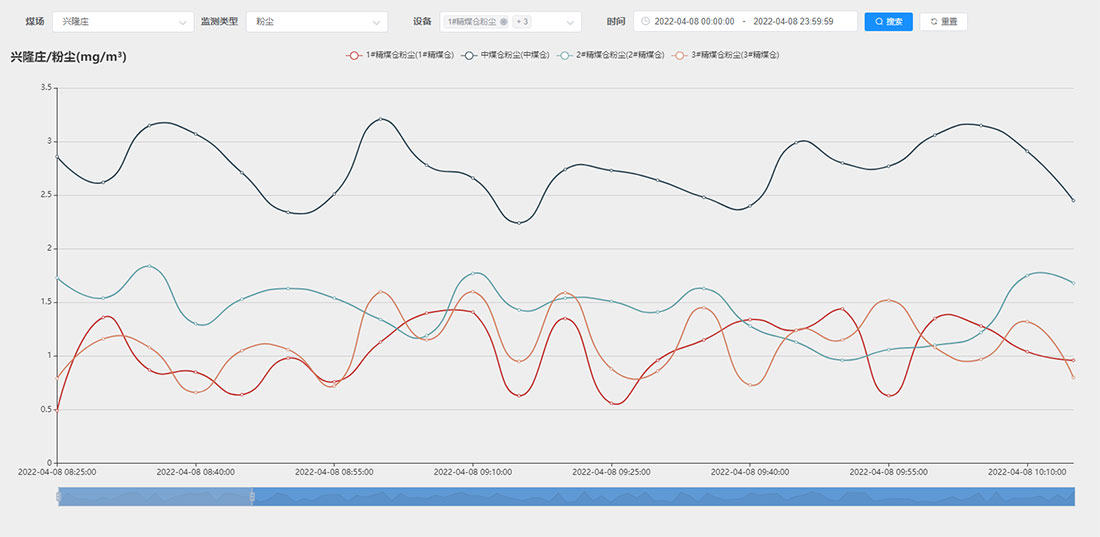Select first 2#精煤仓粉尘 data point at 08:25:00
Screen dimensions: 1100x537
58,278
